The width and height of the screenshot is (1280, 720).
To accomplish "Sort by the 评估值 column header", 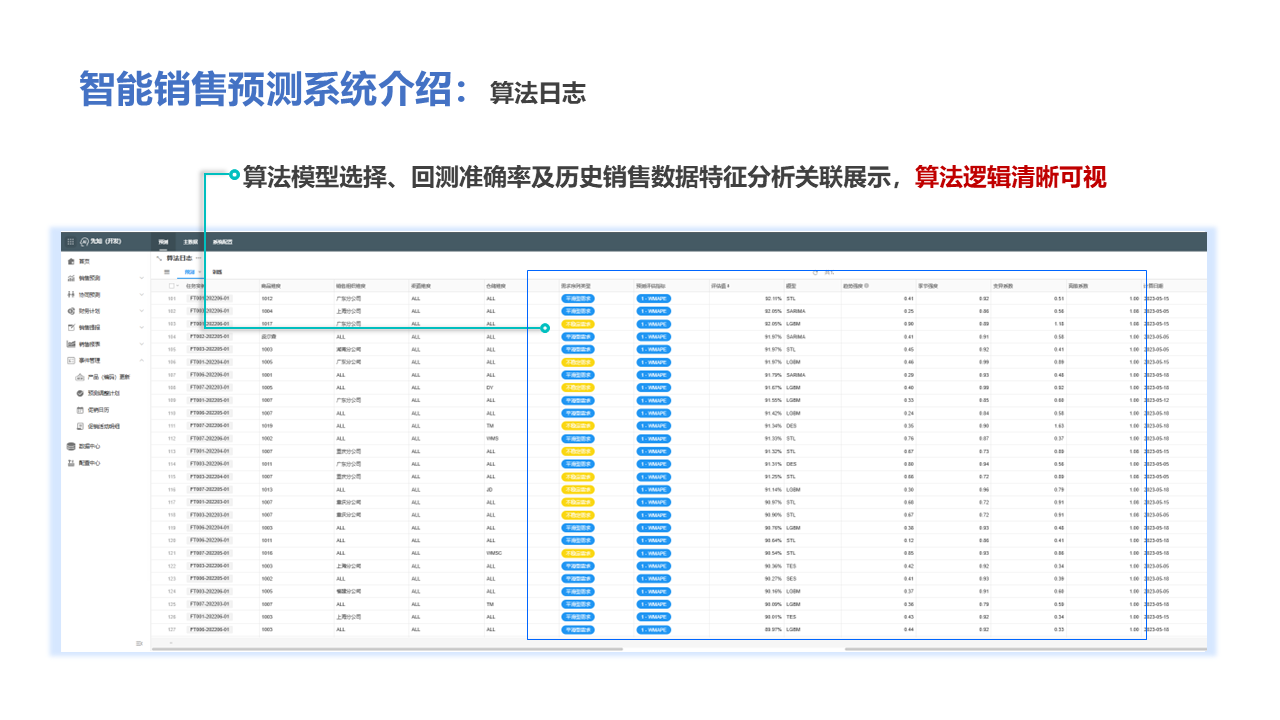I will click(720, 286).
